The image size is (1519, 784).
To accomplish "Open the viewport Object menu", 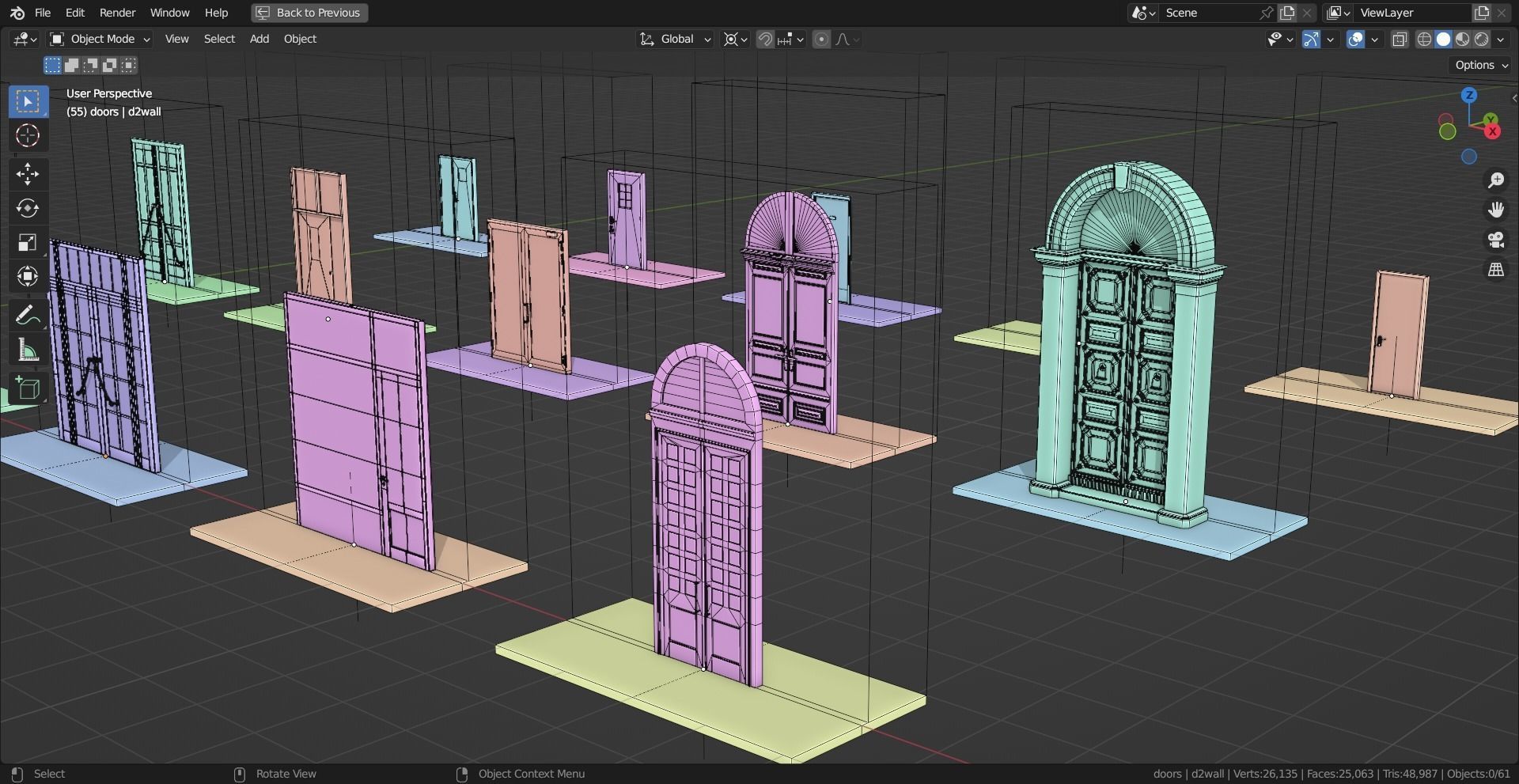I will point(300,39).
